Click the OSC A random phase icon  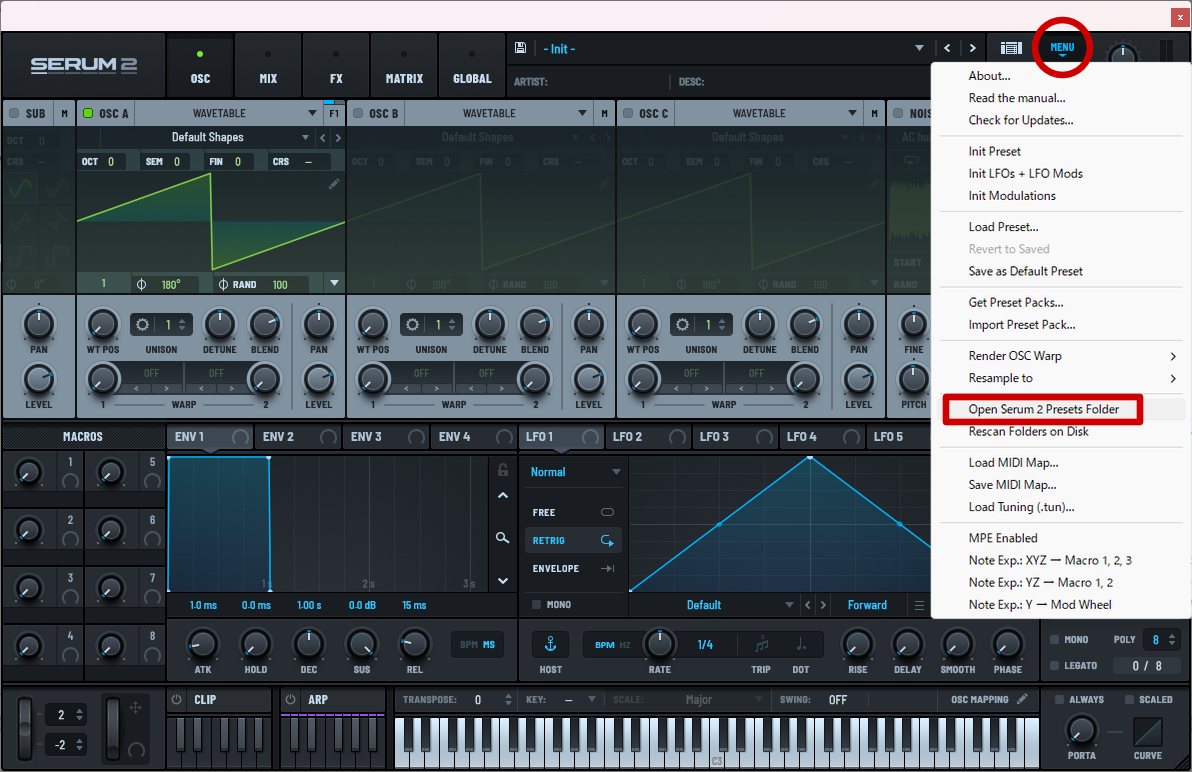point(224,284)
